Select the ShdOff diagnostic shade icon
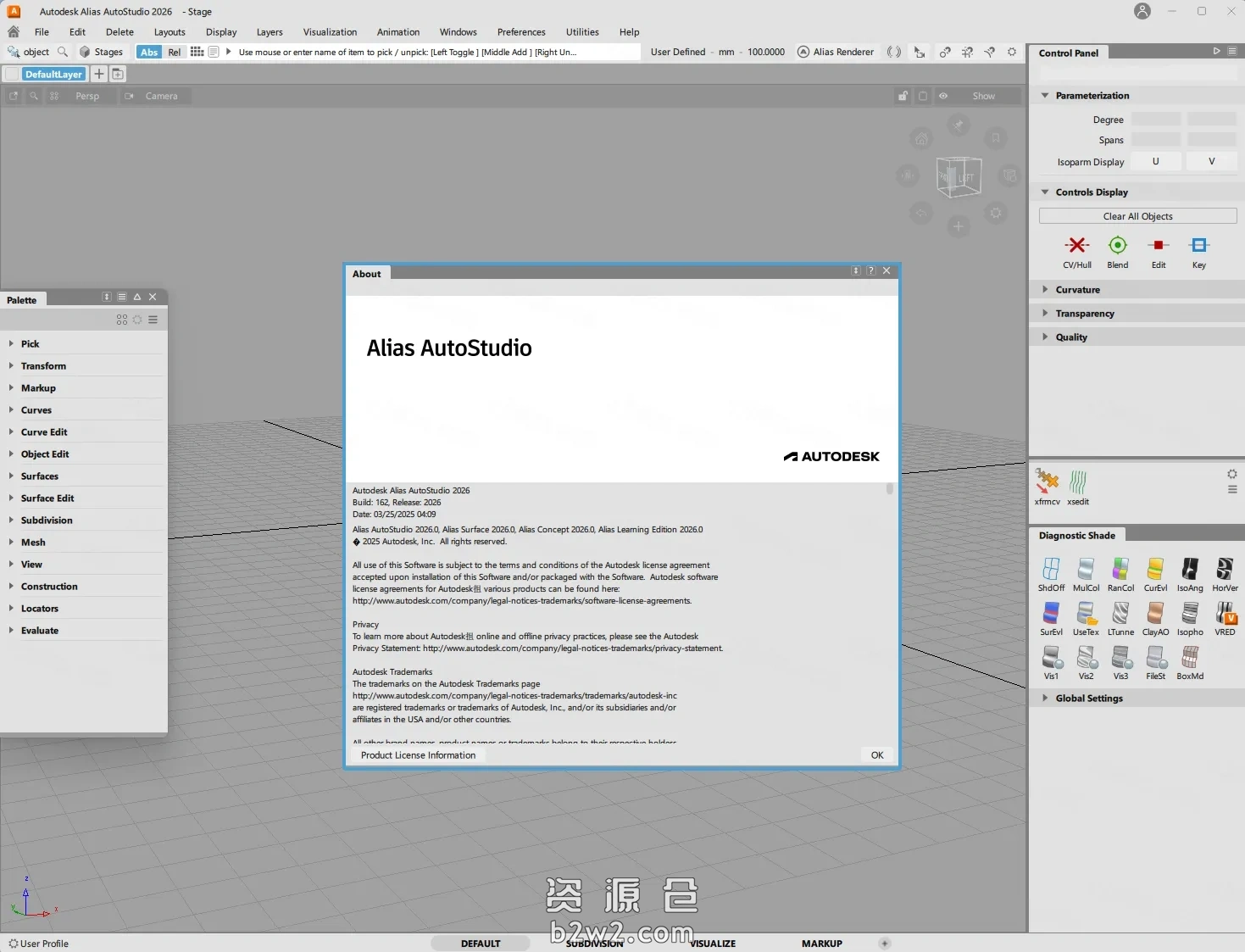 pyautogui.click(x=1051, y=569)
